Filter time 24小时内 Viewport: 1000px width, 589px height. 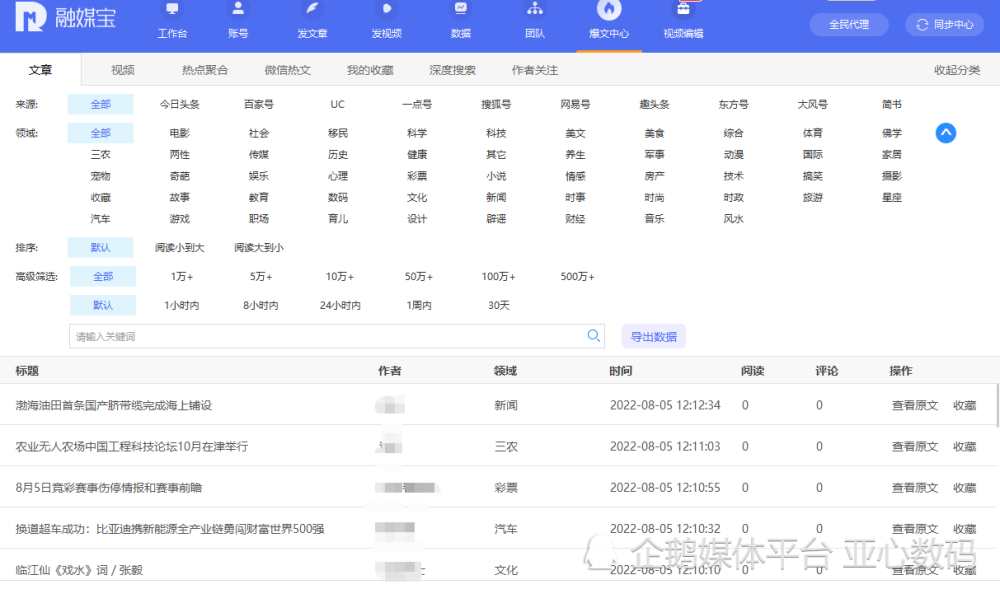click(340, 305)
